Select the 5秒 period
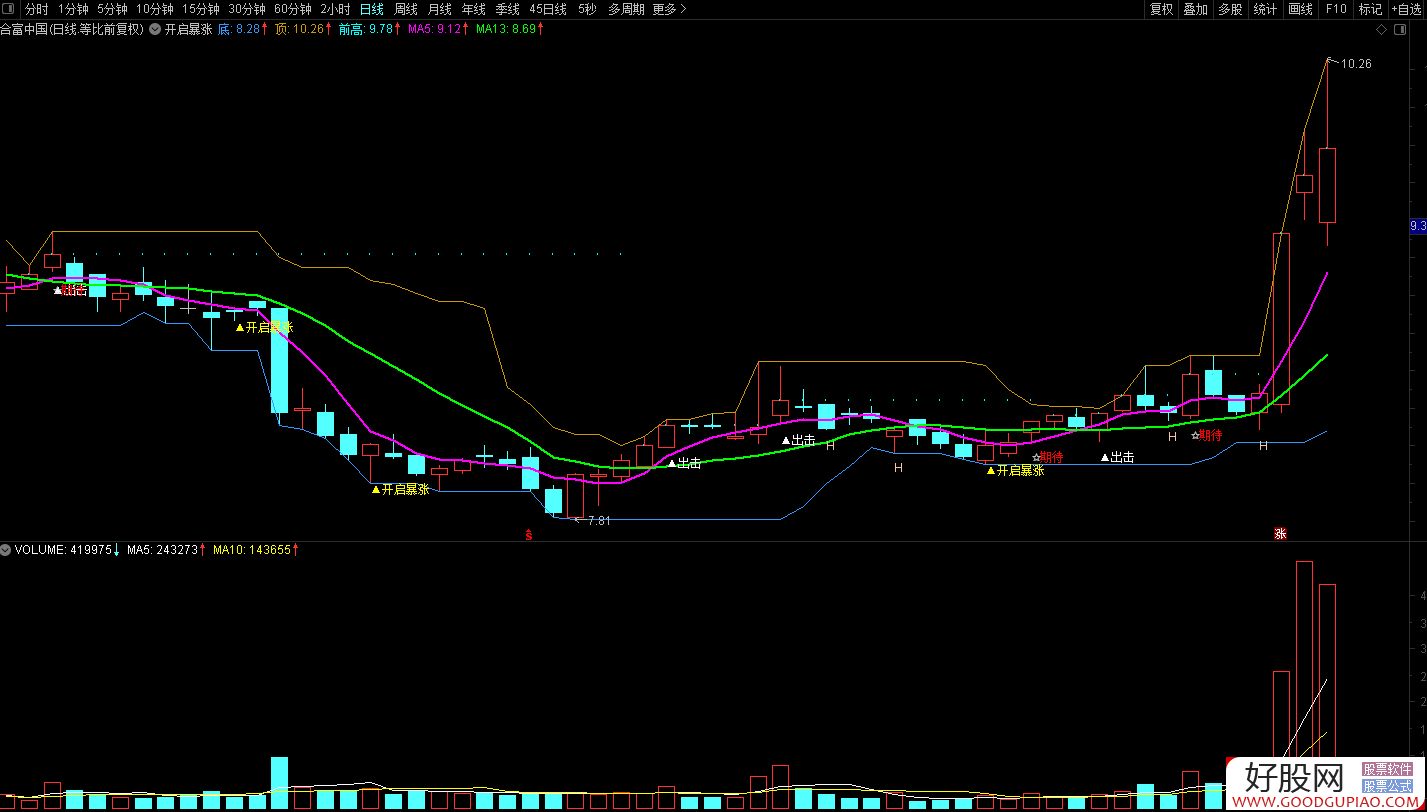Screen dimensions: 1427x812 tap(587, 9)
